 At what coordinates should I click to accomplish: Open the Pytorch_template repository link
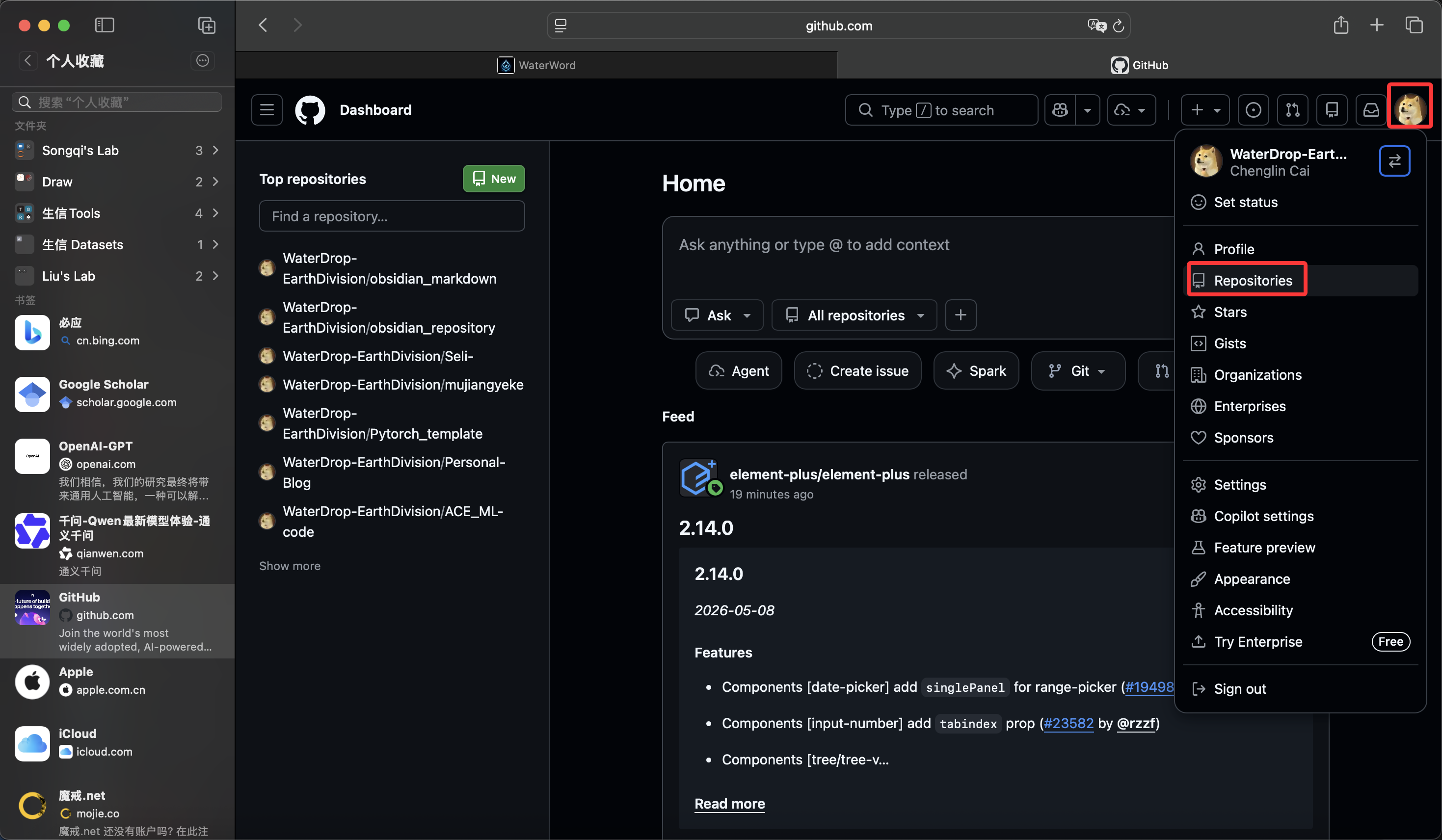tap(383, 423)
